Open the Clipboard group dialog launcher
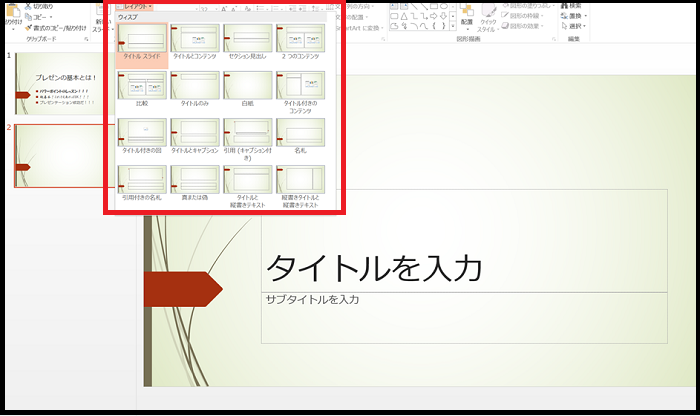Image resolution: width=700 pixels, height=416 pixels. coord(86,39)
